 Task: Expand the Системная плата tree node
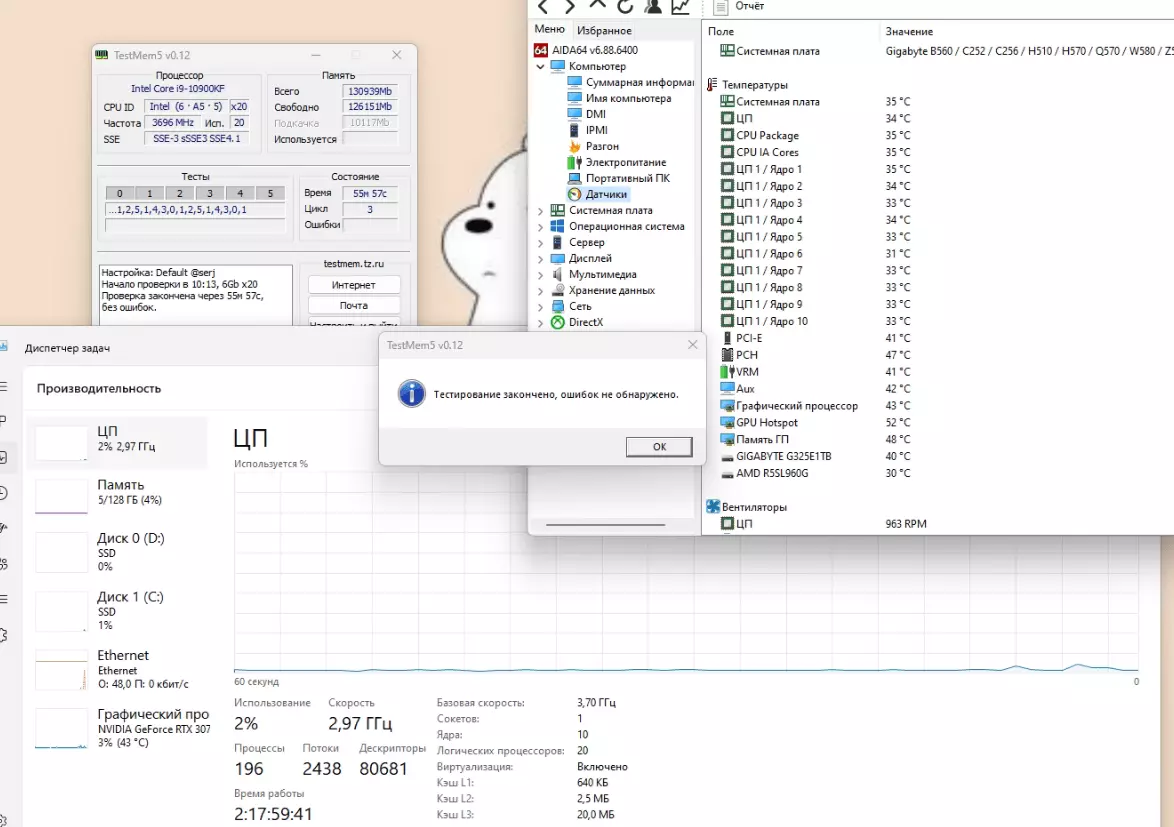[x=541, y=211]
